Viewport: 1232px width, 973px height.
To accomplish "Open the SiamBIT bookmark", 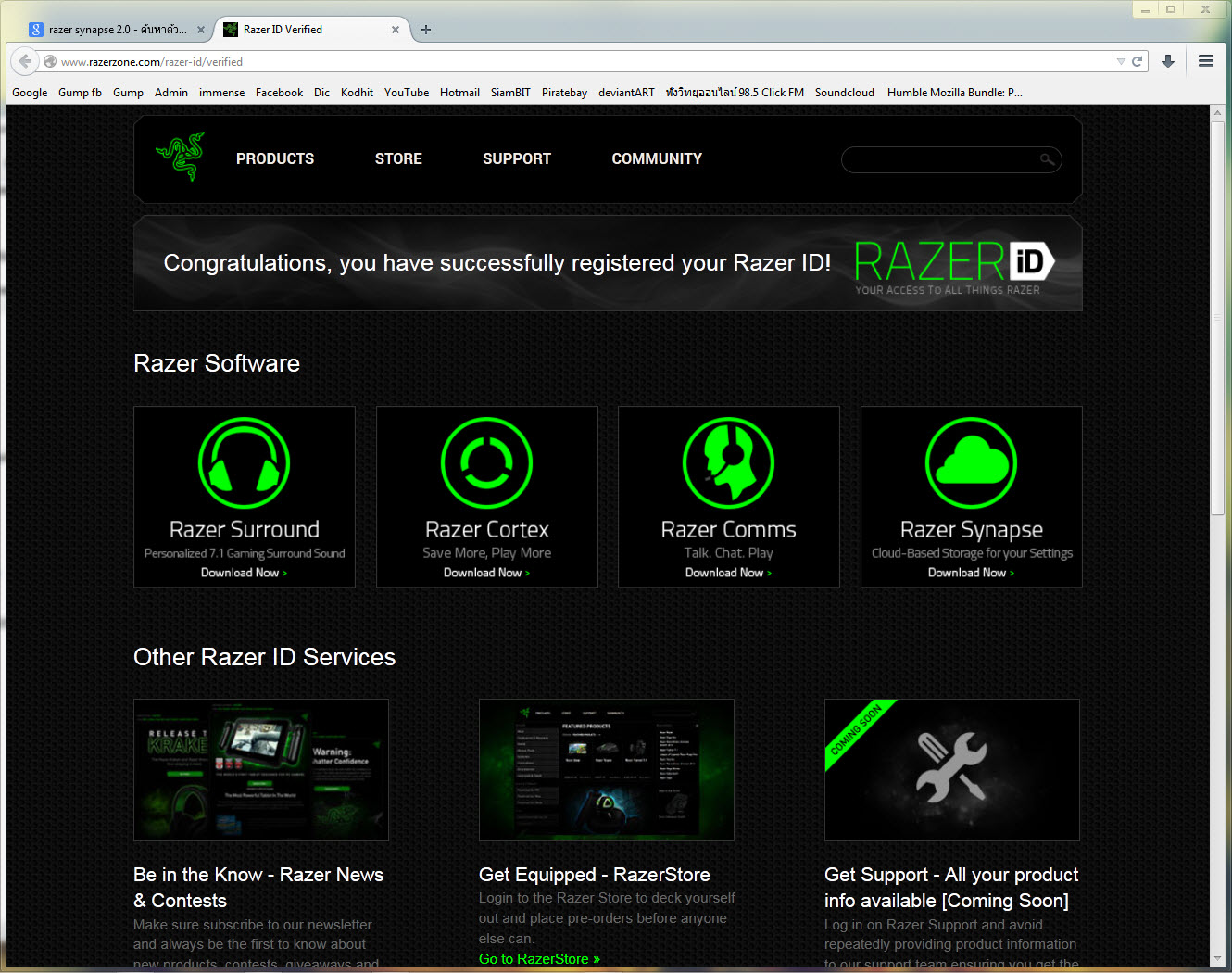I will pos(510,93).
